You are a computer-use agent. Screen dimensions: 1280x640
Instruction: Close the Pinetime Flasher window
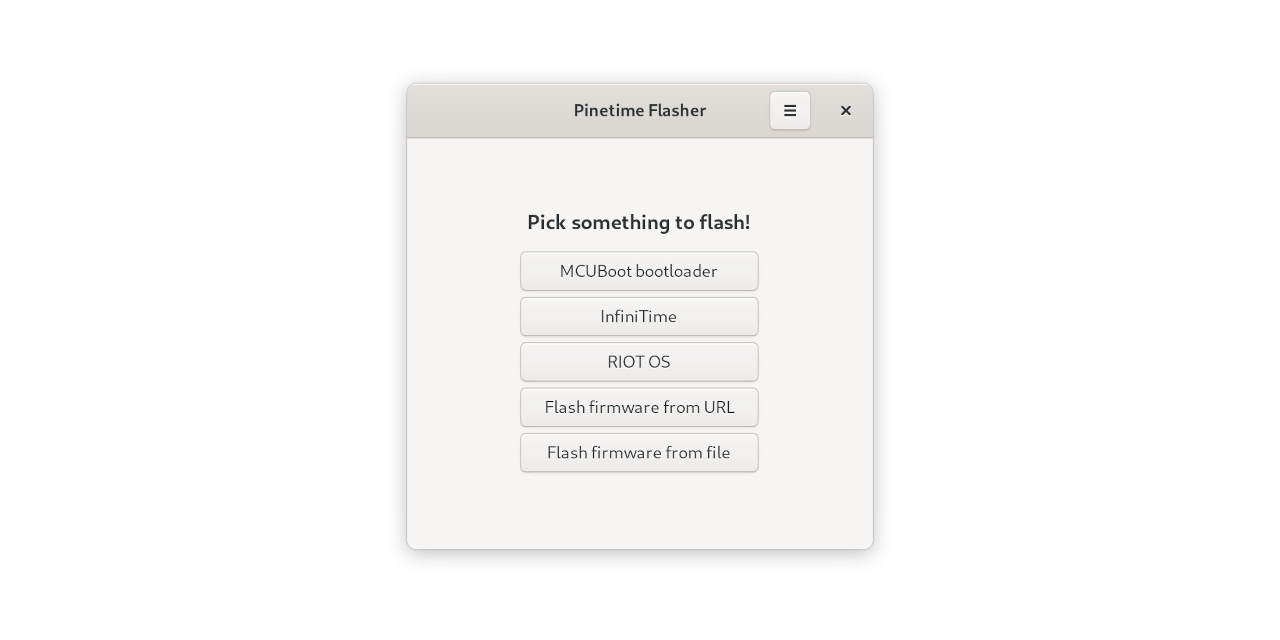coord(845,110)
